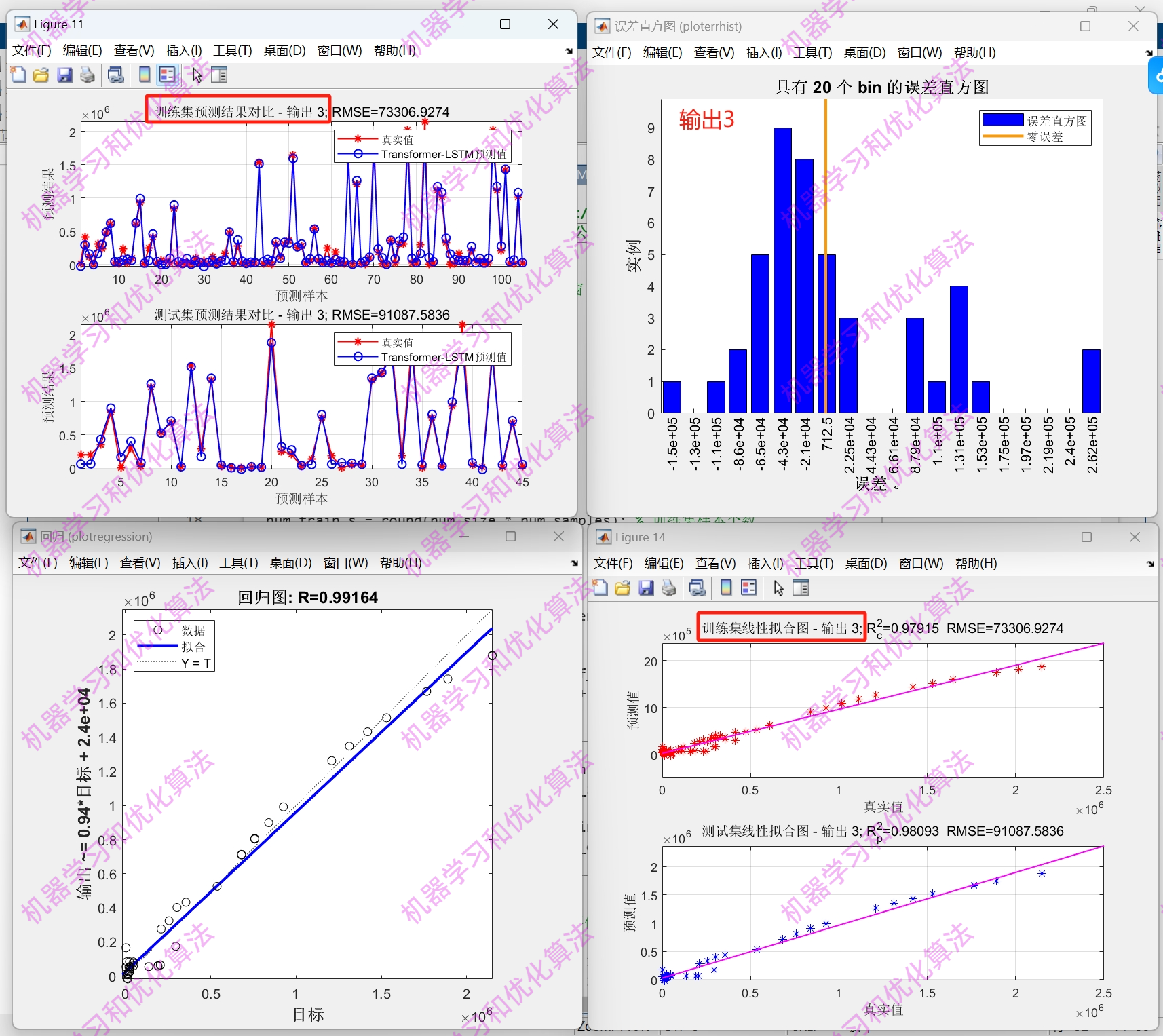Open 编辑(E) menu in Figure 14
Viewport: 1163px width, 1036px height.
point(664,564)
